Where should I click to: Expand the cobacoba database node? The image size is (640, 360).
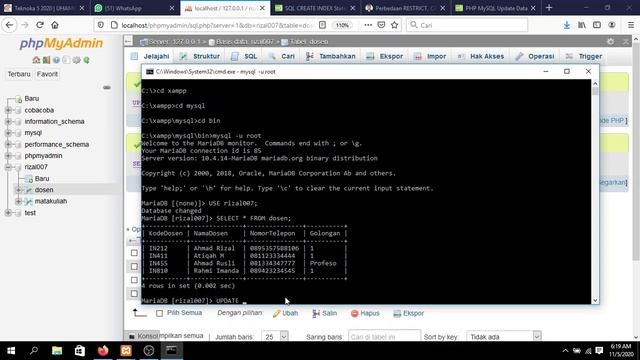tap(8, 110)
